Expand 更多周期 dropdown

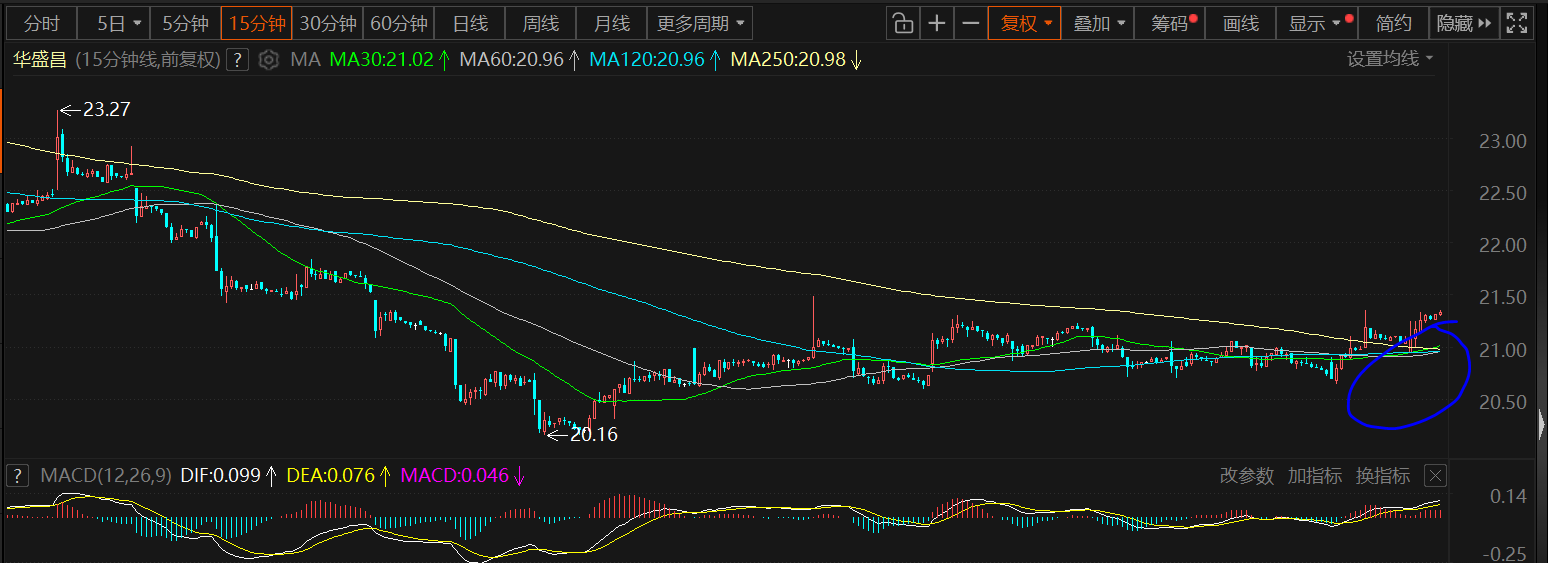tap(700, 23)
